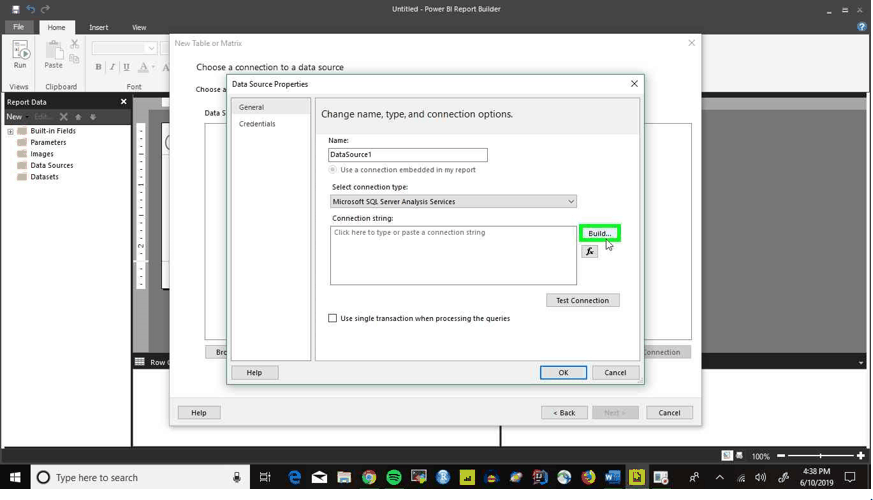Click the Copy icon in Clipboard group
The height and width of the screenshot is (500, 873).
pos(74,58)
